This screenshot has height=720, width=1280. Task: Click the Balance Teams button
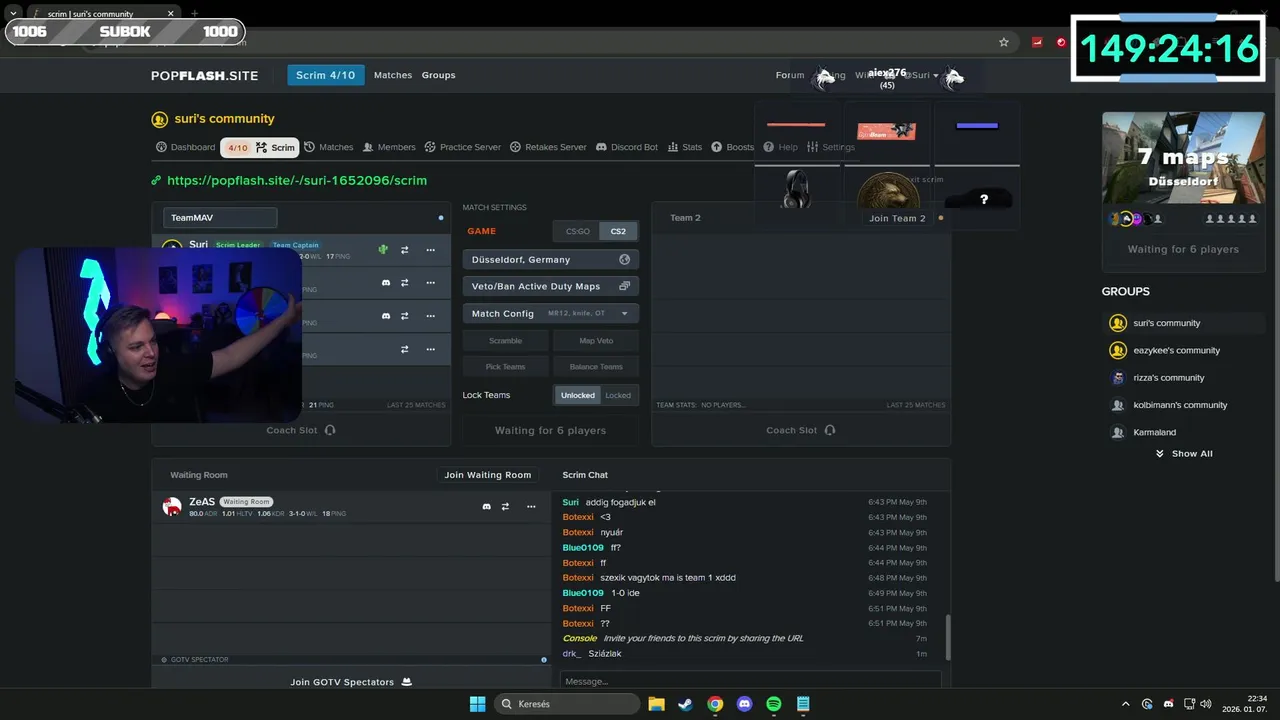pos(596,367)
